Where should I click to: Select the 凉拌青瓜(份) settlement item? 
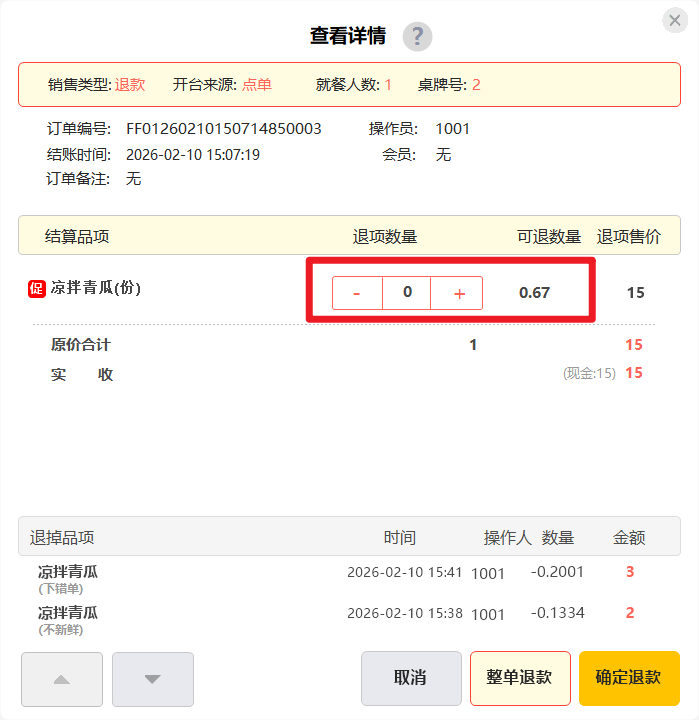(96, 288)
